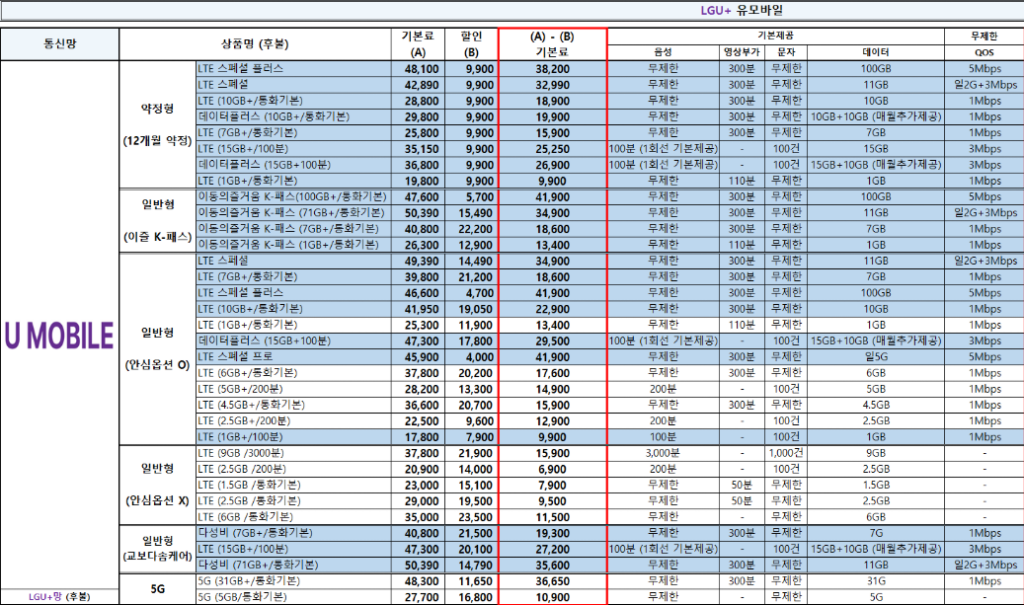The image size is (1024, 605).
Task: Select the 36,650 net fee cell
Action: tap(553, 580)
